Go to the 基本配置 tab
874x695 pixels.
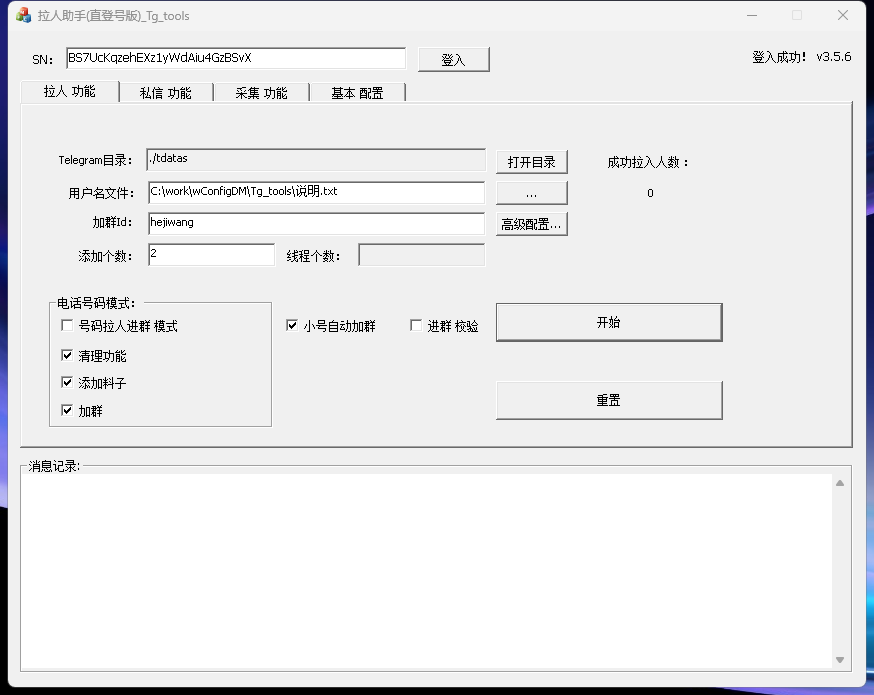(356, 91)
